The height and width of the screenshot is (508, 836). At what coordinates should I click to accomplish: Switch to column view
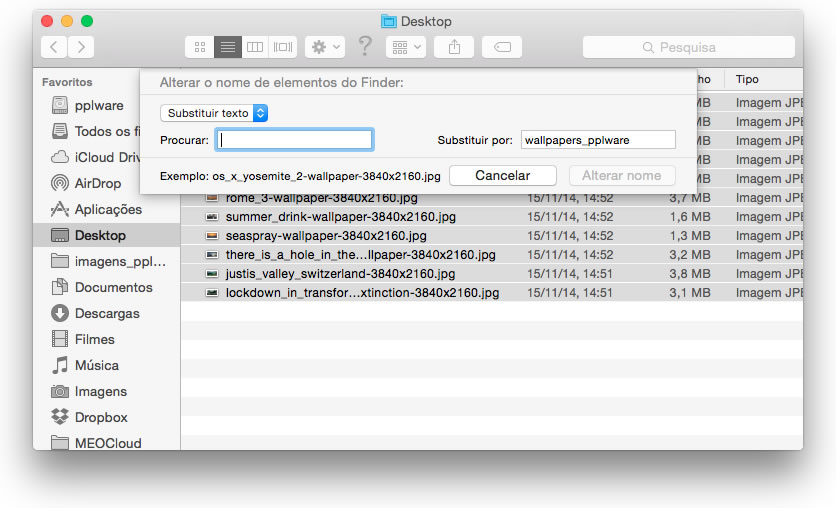tap(255, 47)
